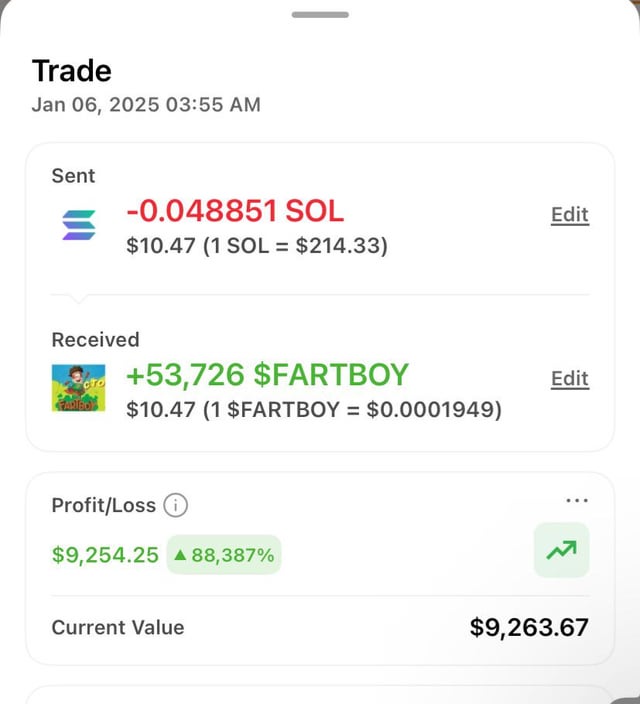Tap the Current Value label

point(118,628)
